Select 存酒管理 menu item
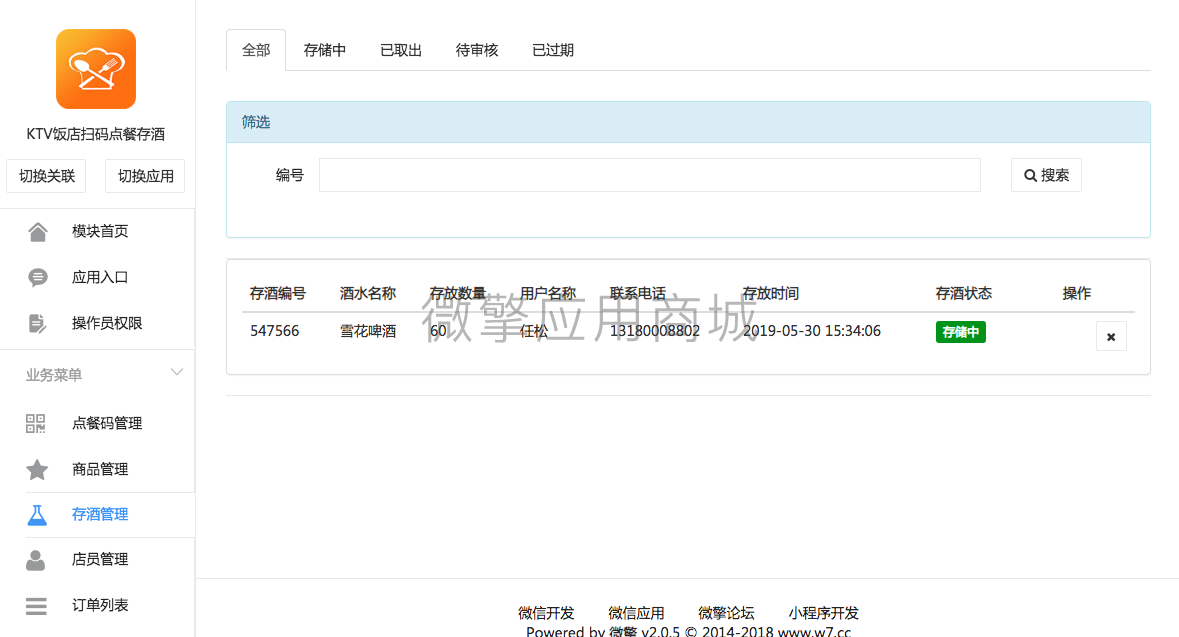Viewport: 1179px width, 637px height. (98, 514)
